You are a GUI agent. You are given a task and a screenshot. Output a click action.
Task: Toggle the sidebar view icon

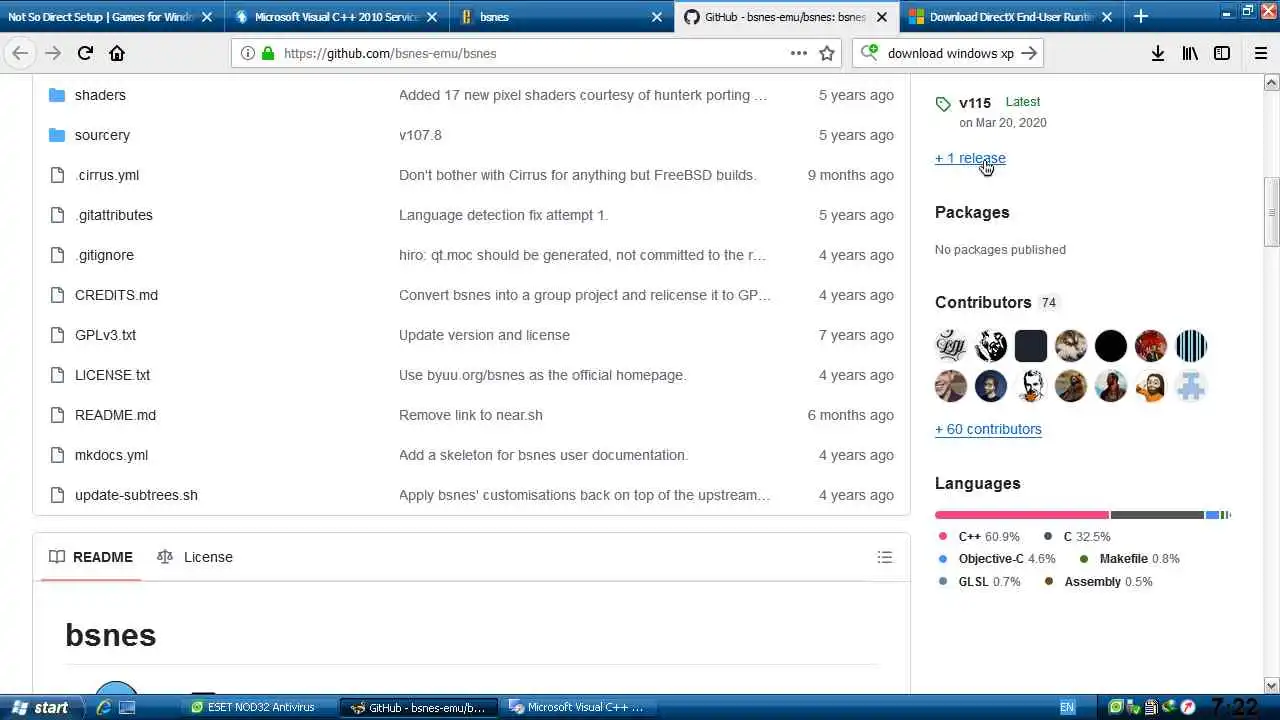(1222, 53)
